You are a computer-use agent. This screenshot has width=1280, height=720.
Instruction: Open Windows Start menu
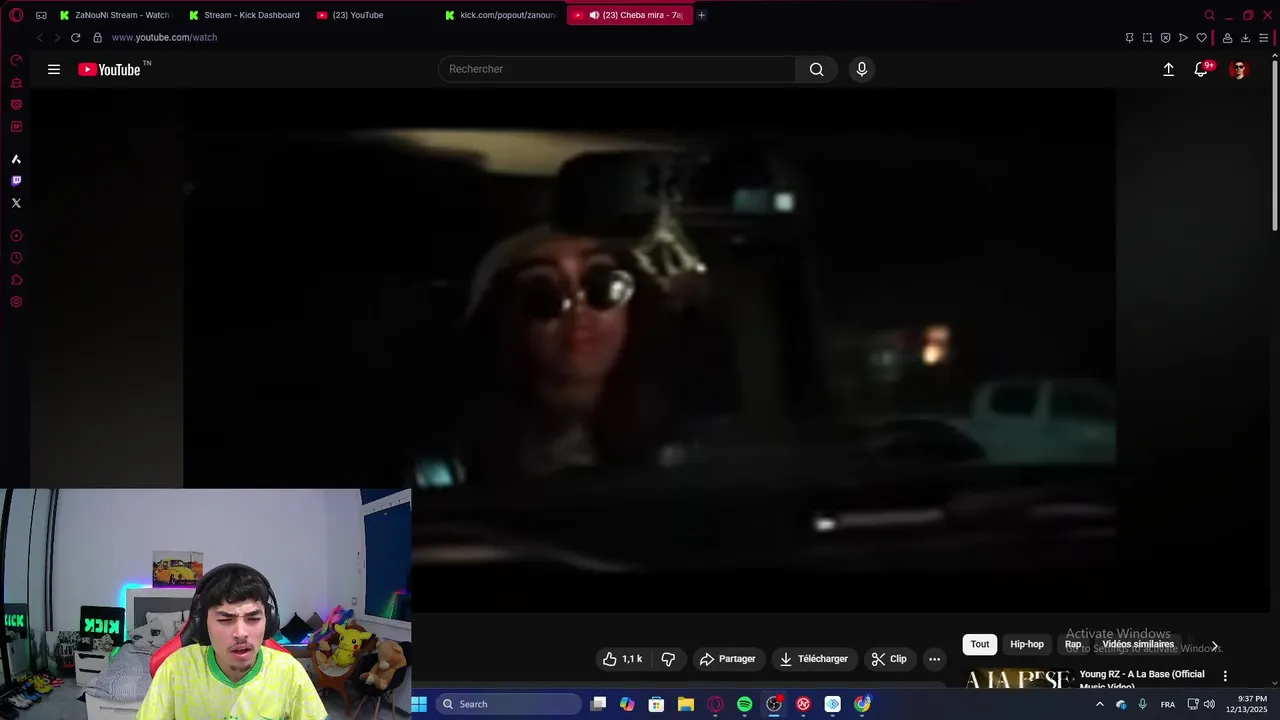tap(419, 704)
